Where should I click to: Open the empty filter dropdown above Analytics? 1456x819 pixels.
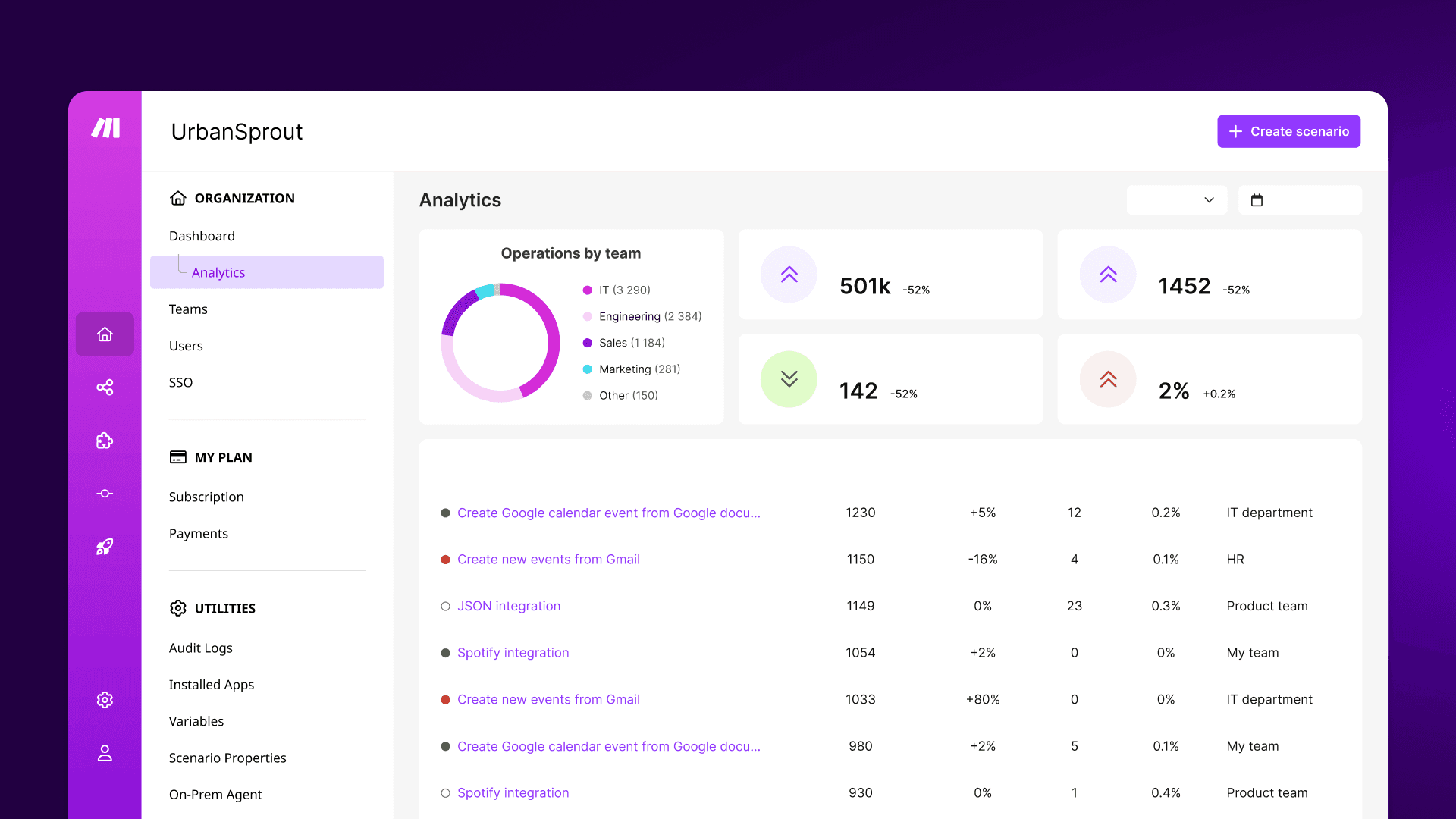pos(1176,199)
